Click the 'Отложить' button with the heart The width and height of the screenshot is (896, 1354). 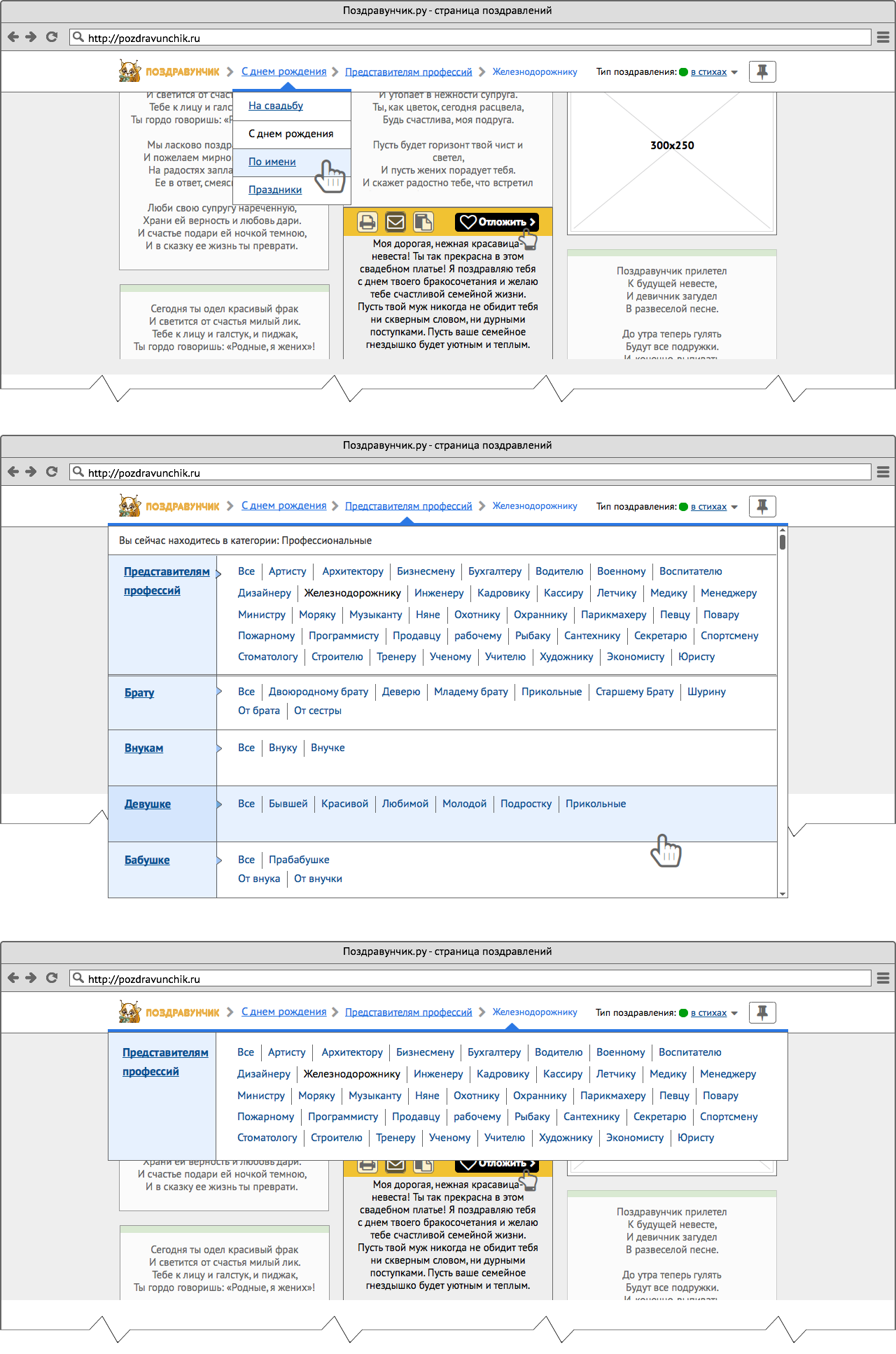click(x=497, y=222)
